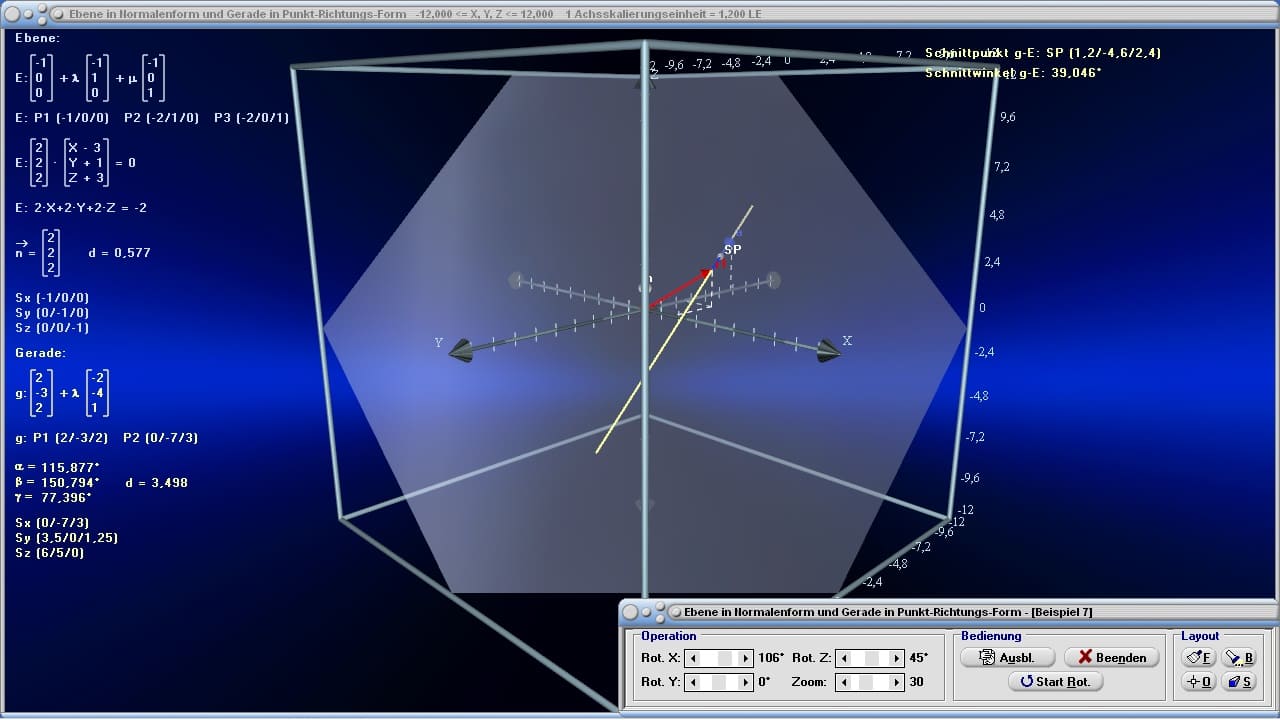Viewport: 1280px width, 720px height.
Task: Click the X axis arrowhead in 3D view
Action: coord(828,351)
